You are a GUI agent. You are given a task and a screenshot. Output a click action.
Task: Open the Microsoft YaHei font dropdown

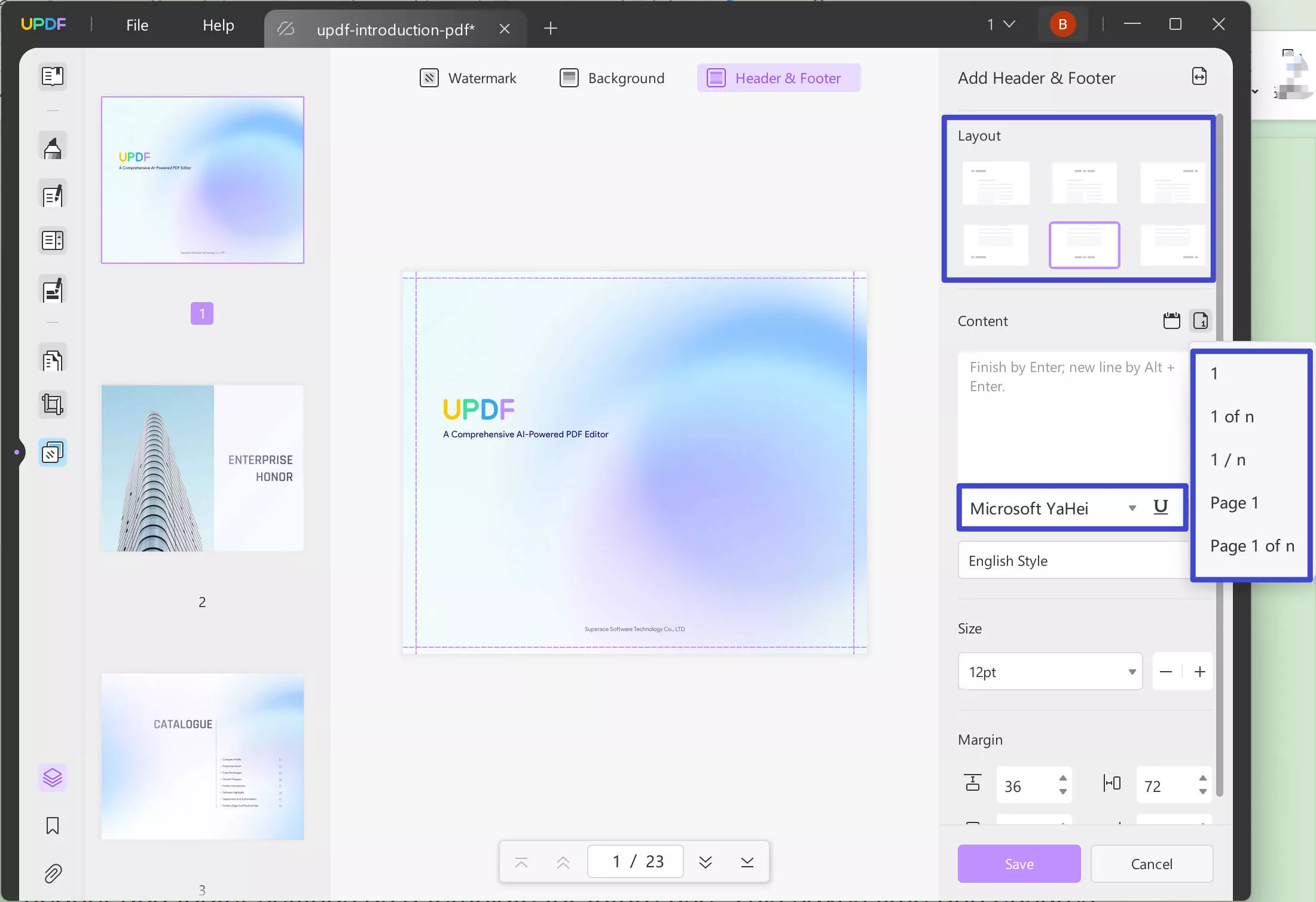(x=1131, y=507)
